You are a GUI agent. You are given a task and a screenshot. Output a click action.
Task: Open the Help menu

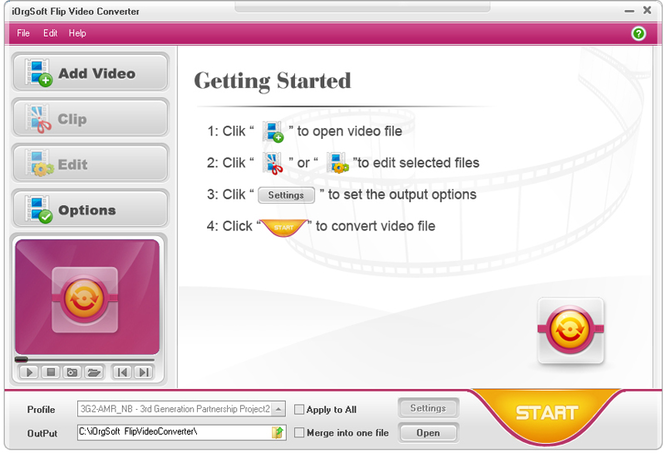77,33
